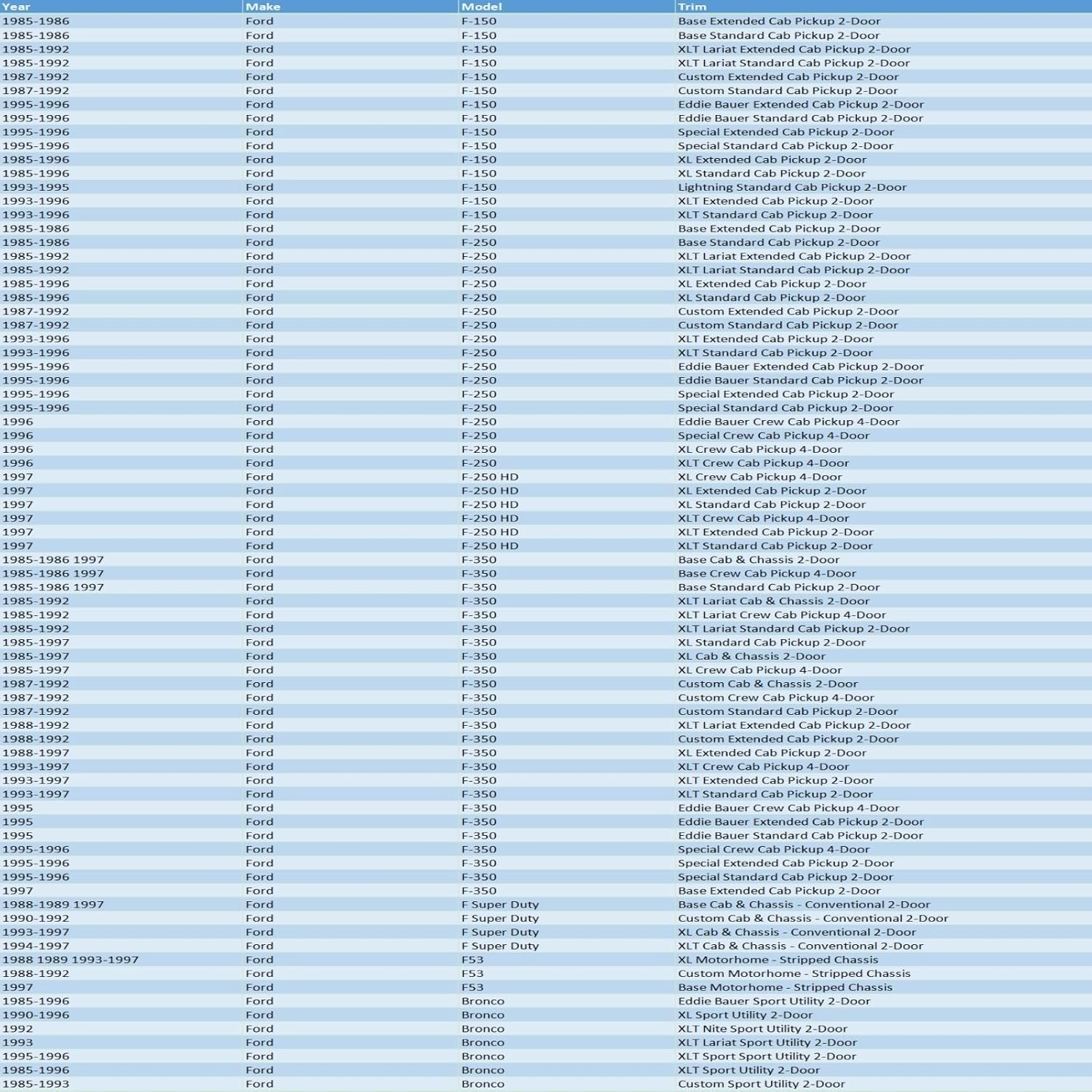The height and width of the screenshot is (1092, 1092).
Task: Select 'F Super Duty' in the 1994-1997 row
Action: [500, 946]
